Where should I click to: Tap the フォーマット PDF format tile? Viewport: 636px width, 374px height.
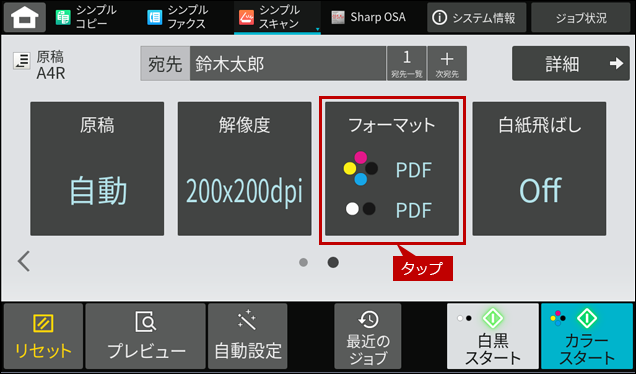click(392, 169)
